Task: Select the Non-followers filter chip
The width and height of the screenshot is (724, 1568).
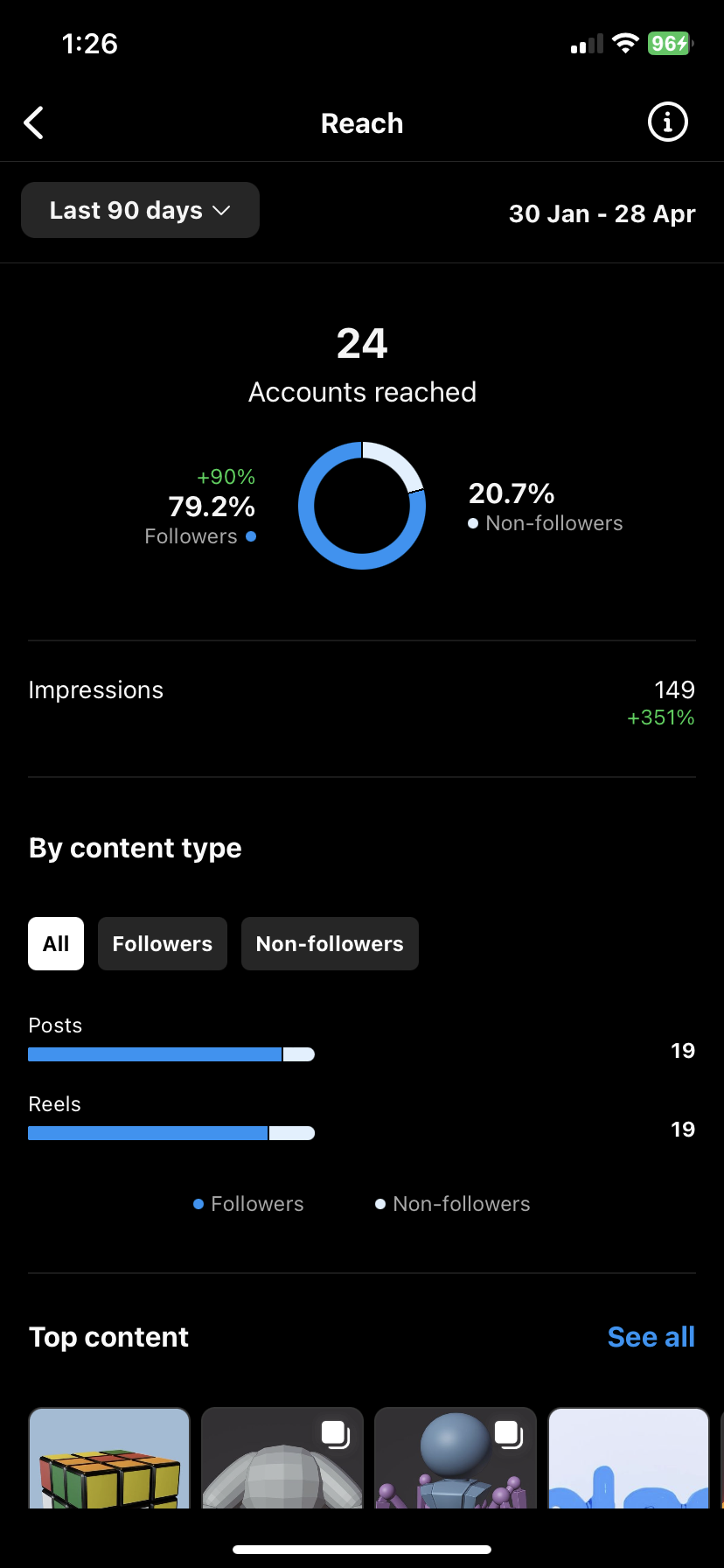Action: 330,943
